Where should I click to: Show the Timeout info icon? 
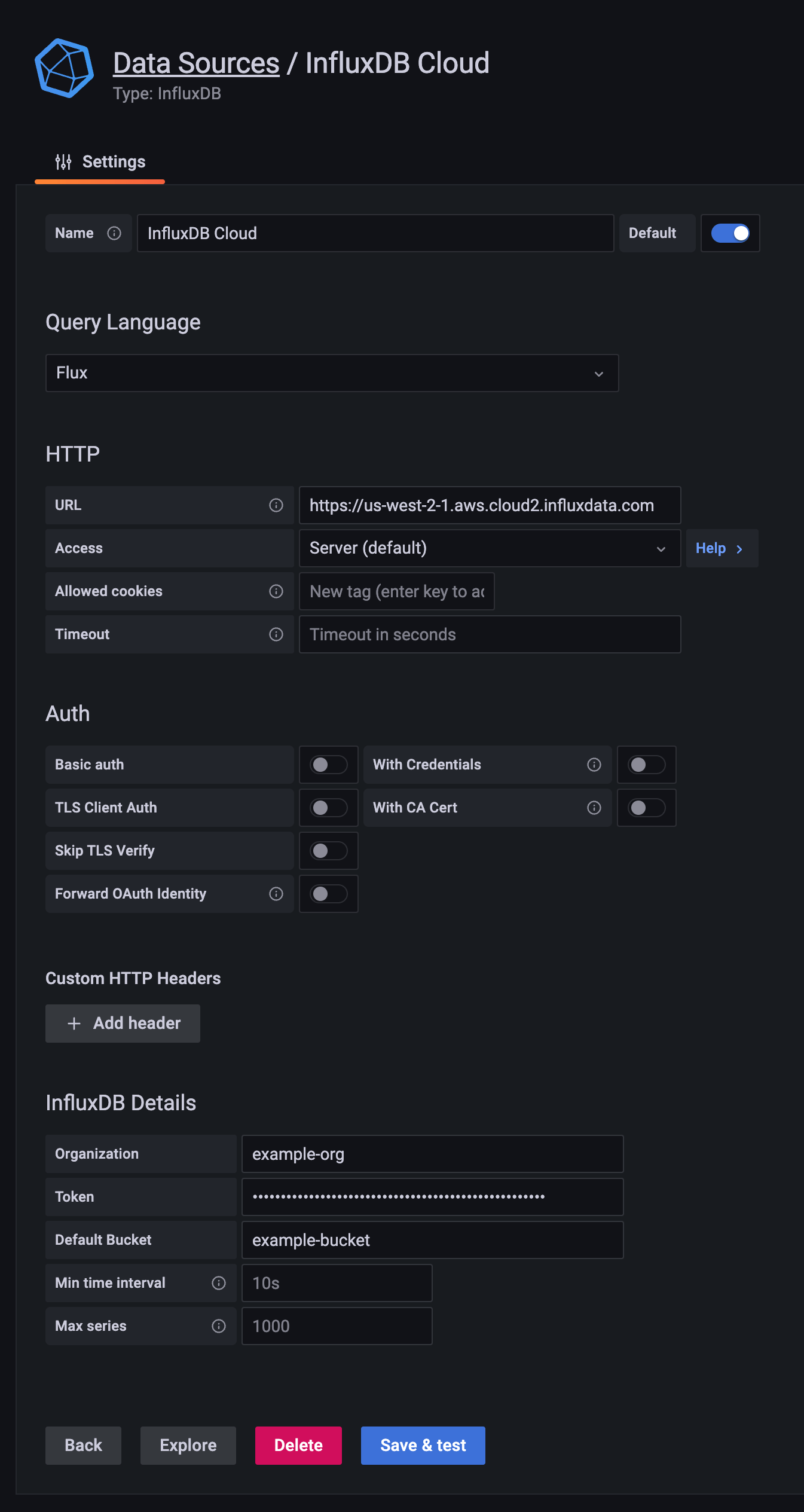pos(276,634)
